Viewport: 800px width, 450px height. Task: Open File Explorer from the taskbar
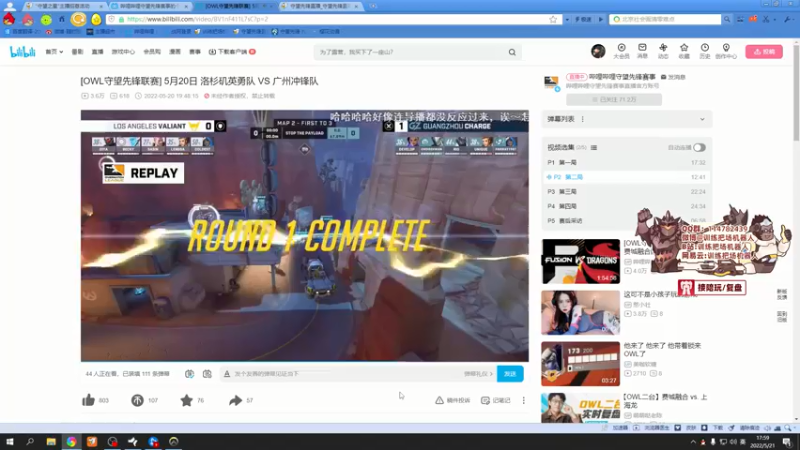click(51, 441)
